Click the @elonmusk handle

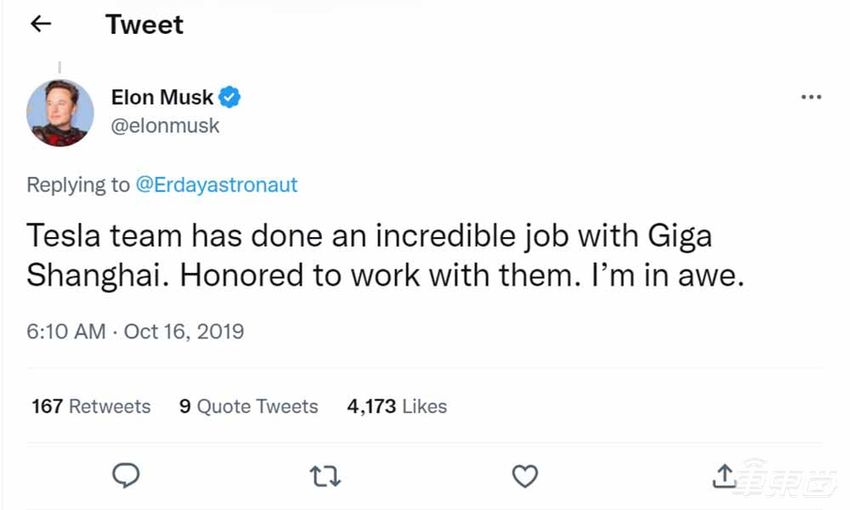(165, 126)
